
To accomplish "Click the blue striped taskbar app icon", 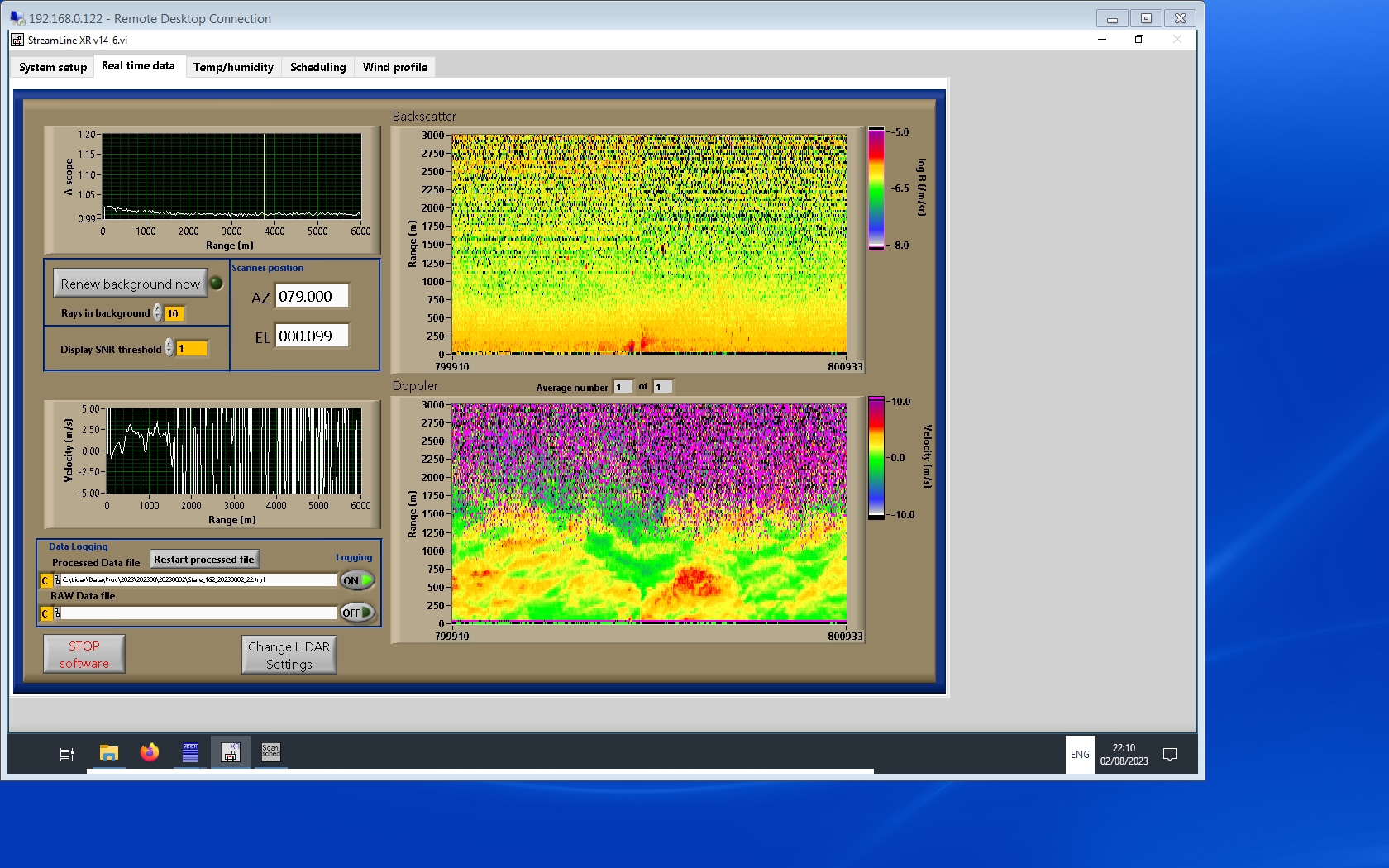I will point(190,752).
